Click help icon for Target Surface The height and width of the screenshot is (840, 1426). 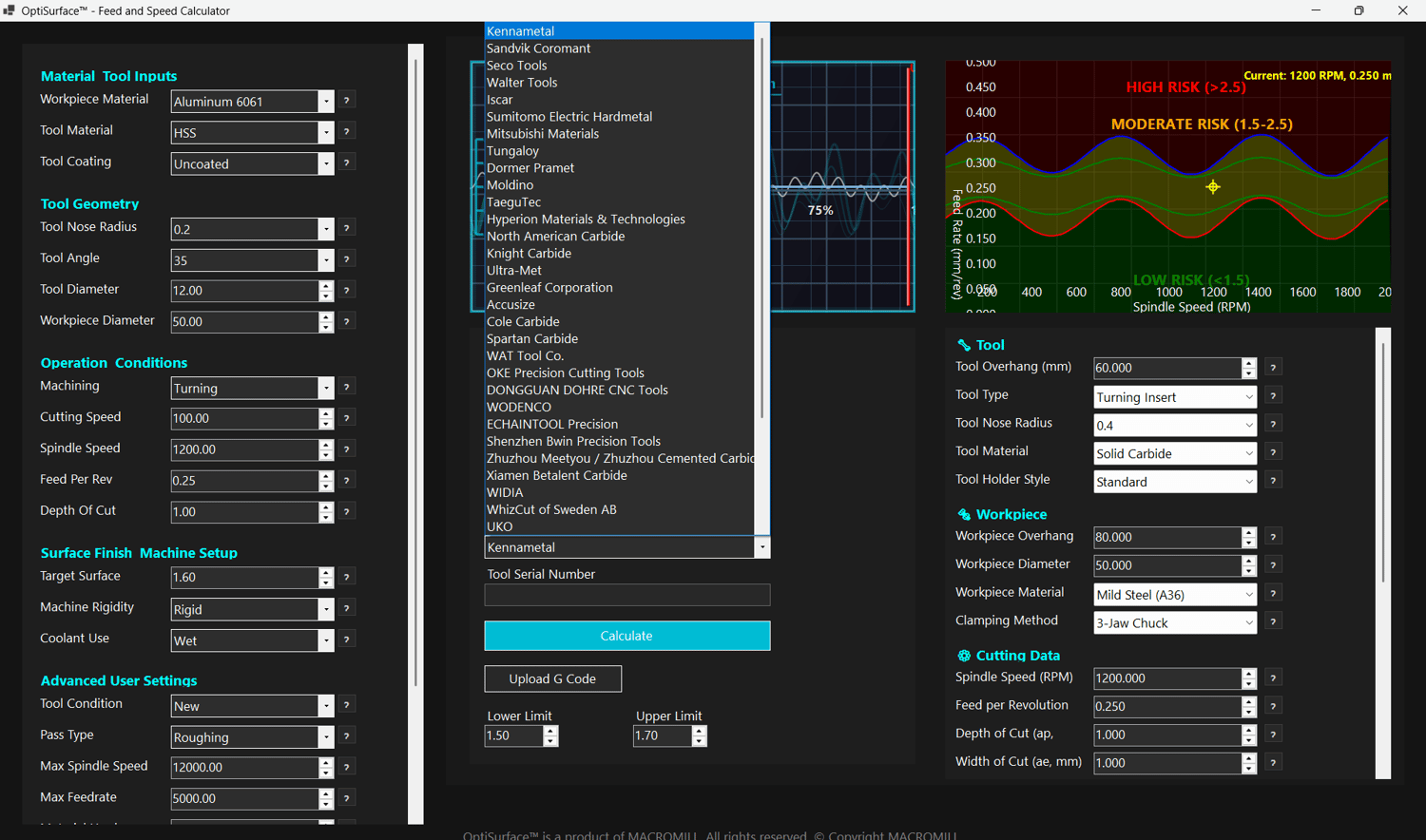pos(347,578)
